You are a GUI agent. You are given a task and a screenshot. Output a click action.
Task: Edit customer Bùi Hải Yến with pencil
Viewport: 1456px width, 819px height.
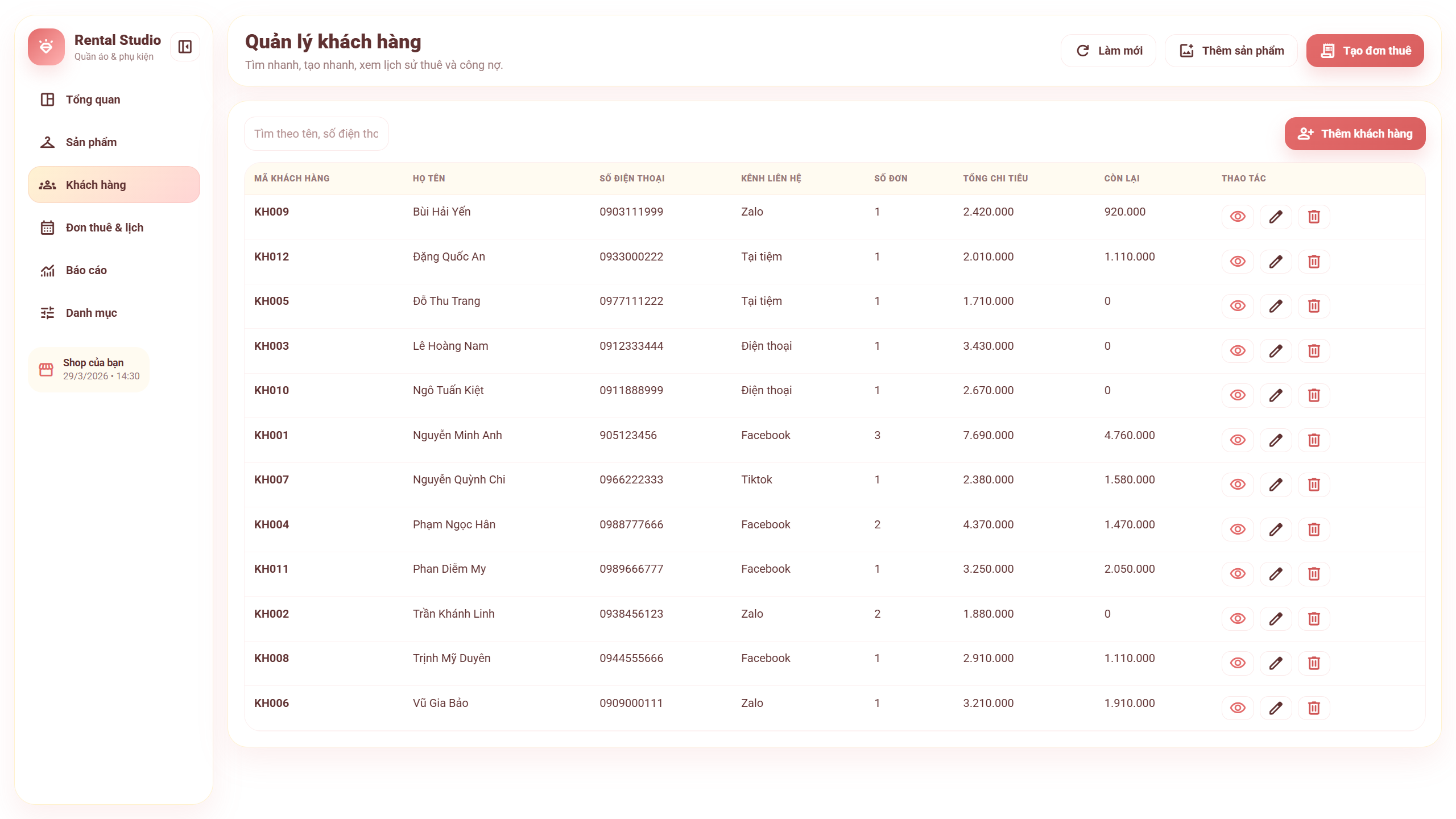pyautogui.click(x=1276, y=217)
